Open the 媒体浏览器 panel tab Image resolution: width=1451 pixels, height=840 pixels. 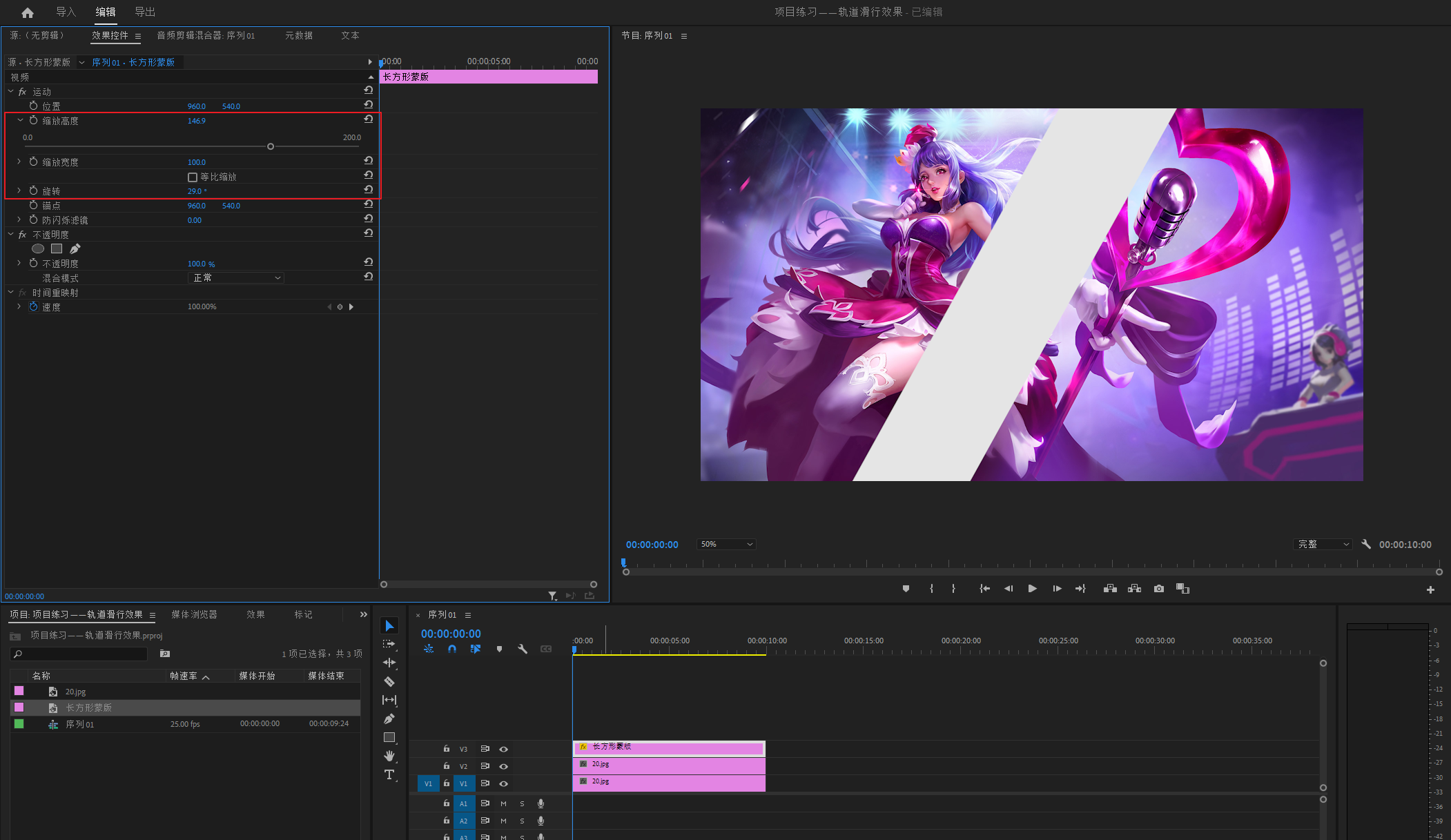click(194, 614)
